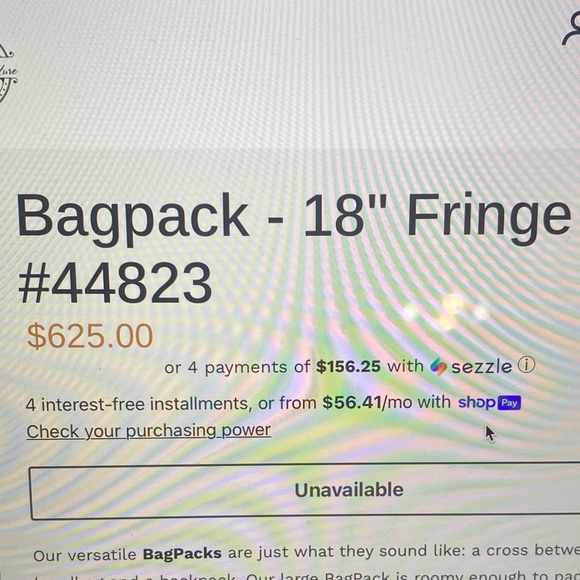Click the '/mo with' text before Shop Pay
The image size is (580, 580).
pos(416,402)
